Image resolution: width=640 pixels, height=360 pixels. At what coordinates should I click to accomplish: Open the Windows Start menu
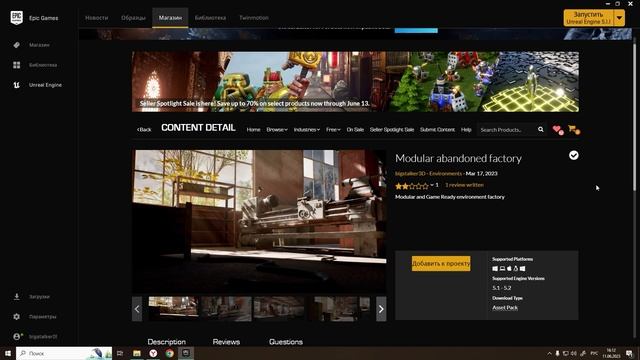[8, 353]
